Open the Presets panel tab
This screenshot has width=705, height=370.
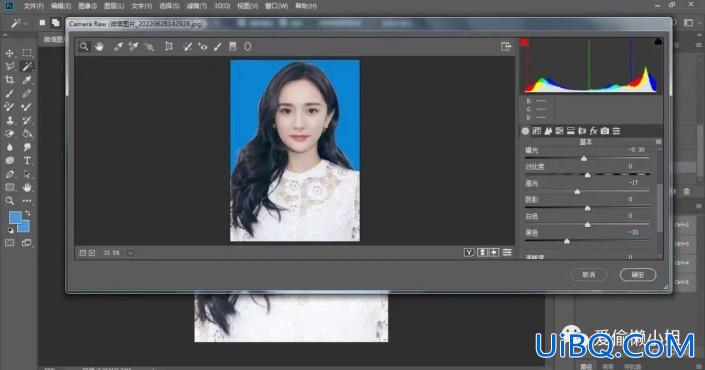coord(616,131)
